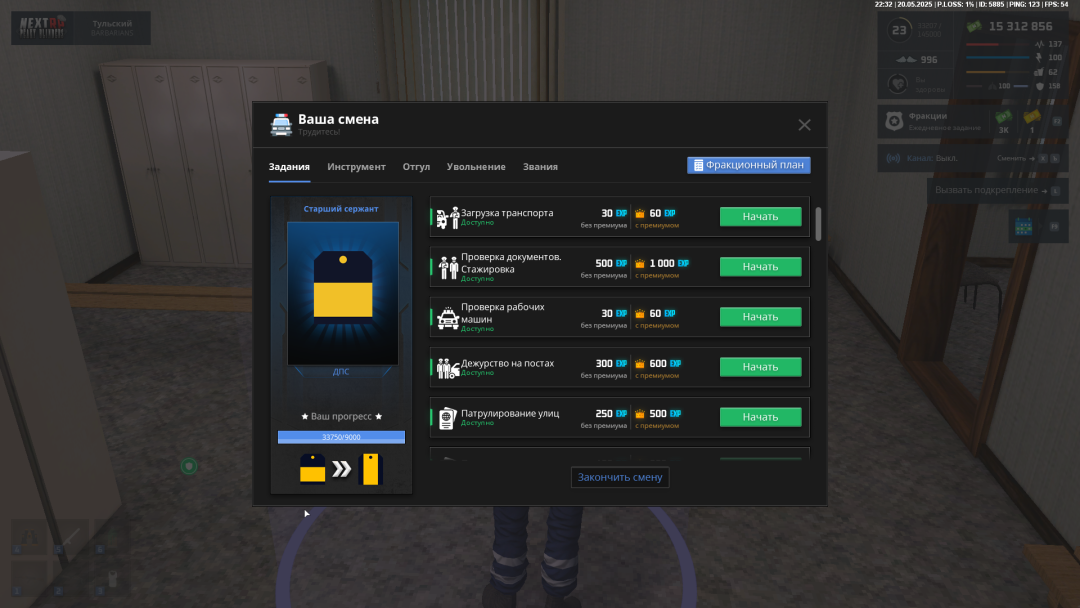Click the NEXT RP logo
The height and width of the screenshot is (608, 1080).
tap(43, 28)
